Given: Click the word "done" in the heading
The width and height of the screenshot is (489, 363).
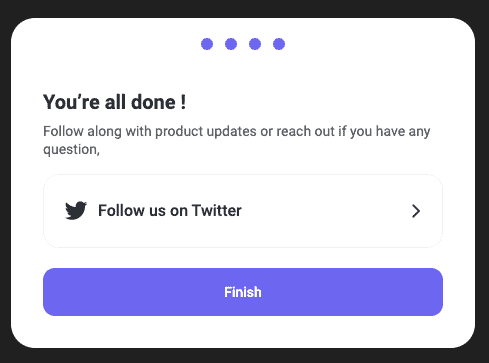Looking at the screenshot, I should pos(153,102).
